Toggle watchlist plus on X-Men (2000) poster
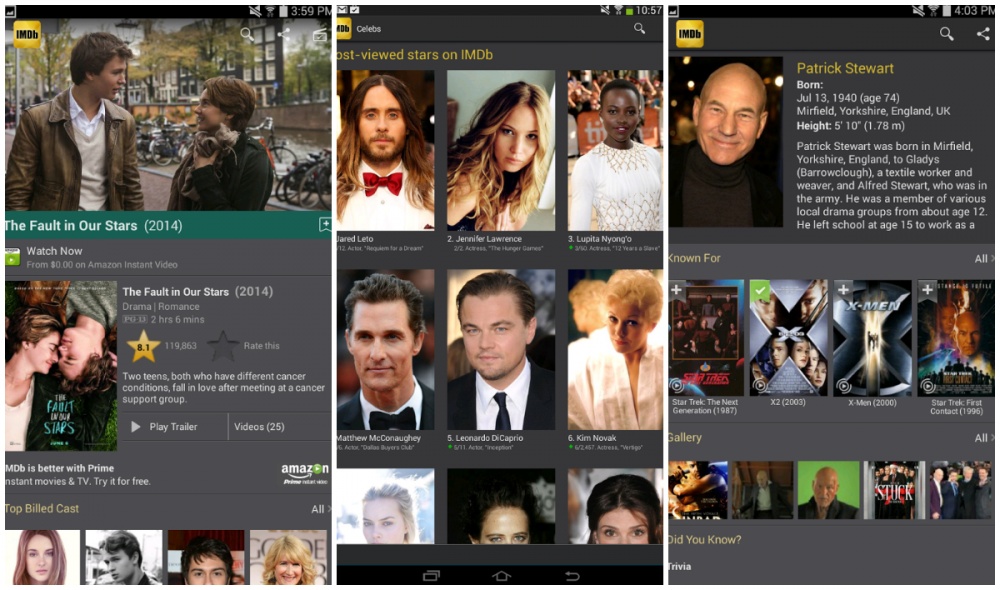This screenshot has width=1000, height=590. click(843, 290)
